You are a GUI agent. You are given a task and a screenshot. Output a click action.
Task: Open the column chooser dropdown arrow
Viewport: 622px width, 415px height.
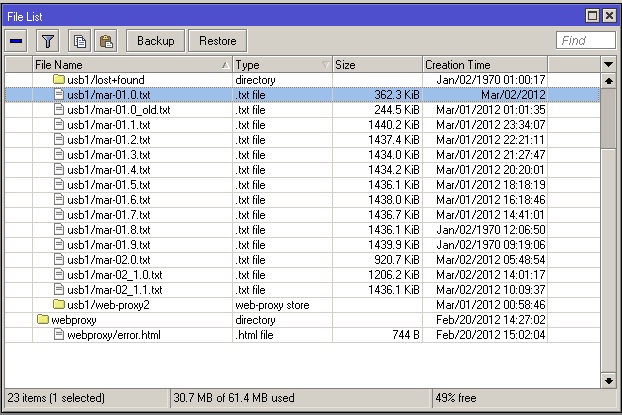609,65
